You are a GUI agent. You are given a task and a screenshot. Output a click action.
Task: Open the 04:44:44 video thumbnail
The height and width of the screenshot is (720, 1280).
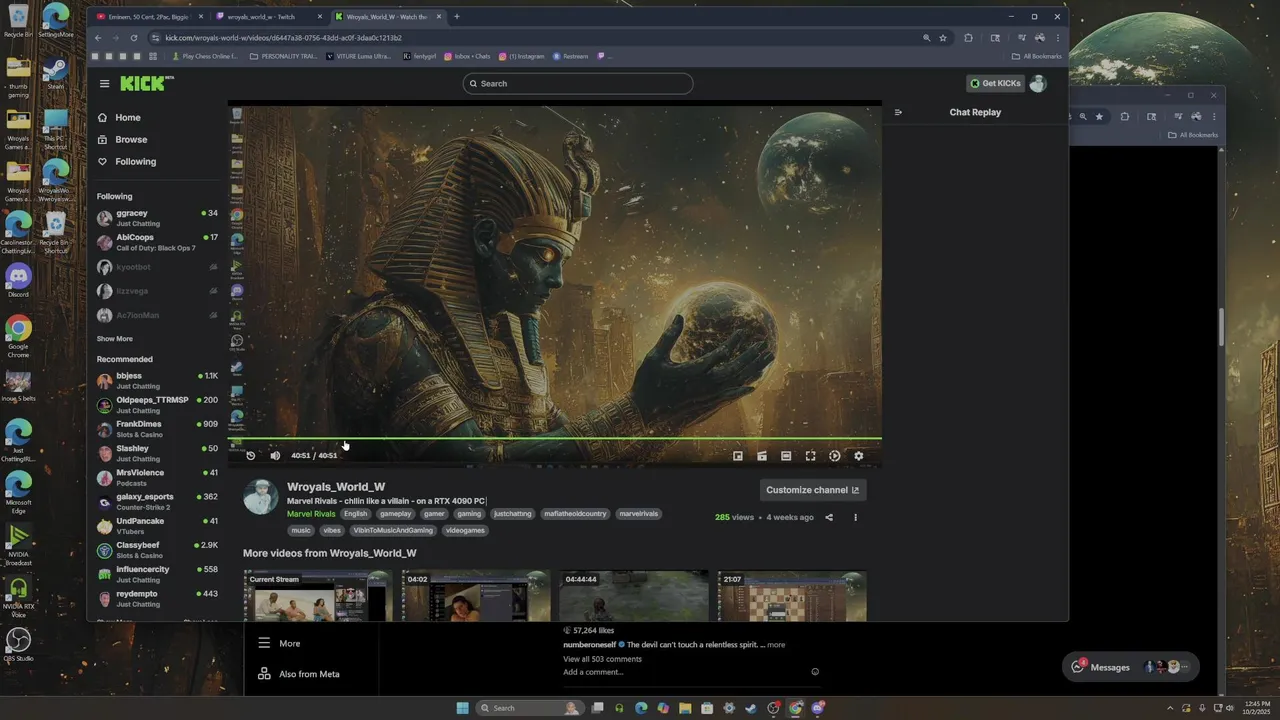click(x=634, y=596)
